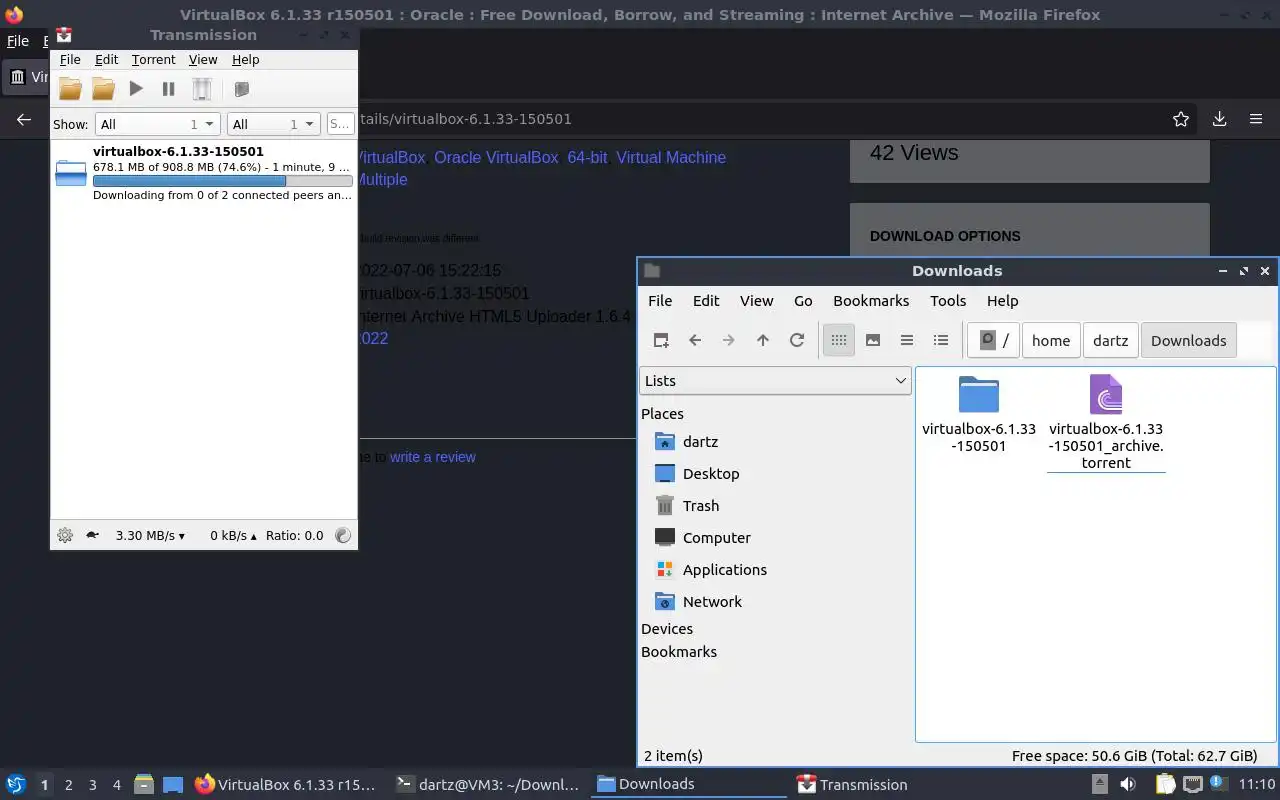Click the second folder icon in Transmission toolbar
This screenshot has height=800, width=1280.
[103, 89]
